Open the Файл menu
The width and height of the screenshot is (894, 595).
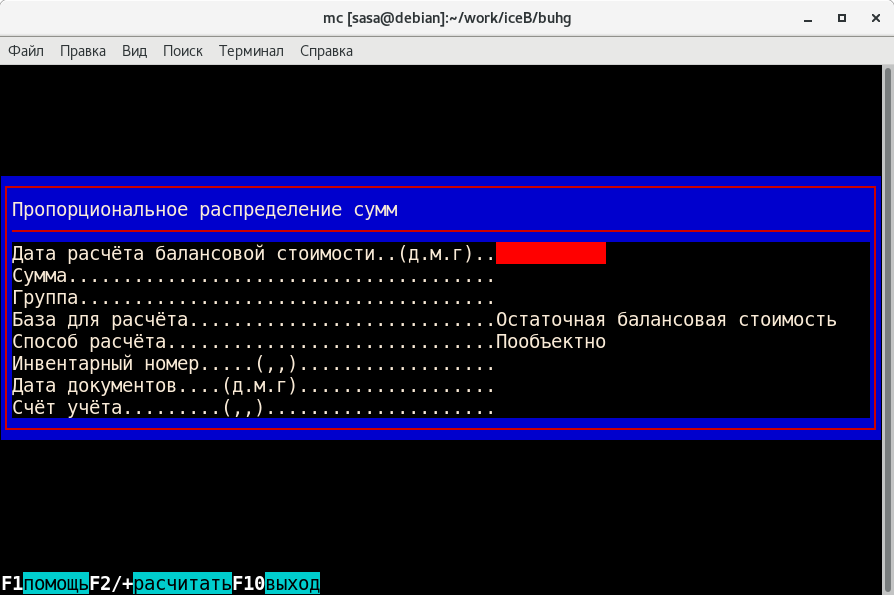(26, 51)
